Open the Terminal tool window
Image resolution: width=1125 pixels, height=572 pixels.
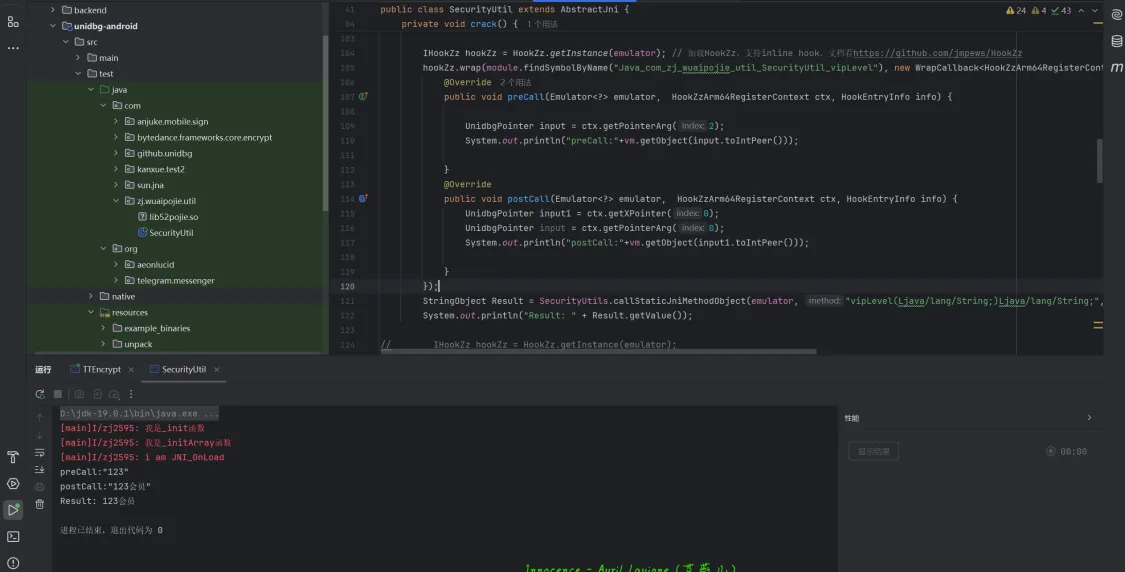(13, 536)
